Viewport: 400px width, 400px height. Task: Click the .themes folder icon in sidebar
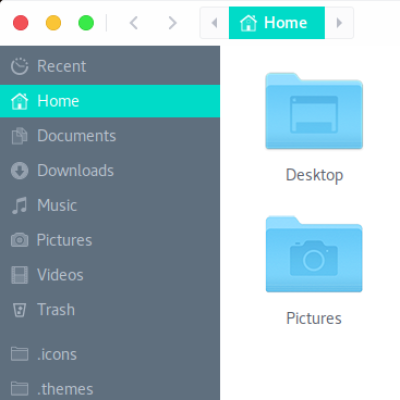(x=19, y=389)
